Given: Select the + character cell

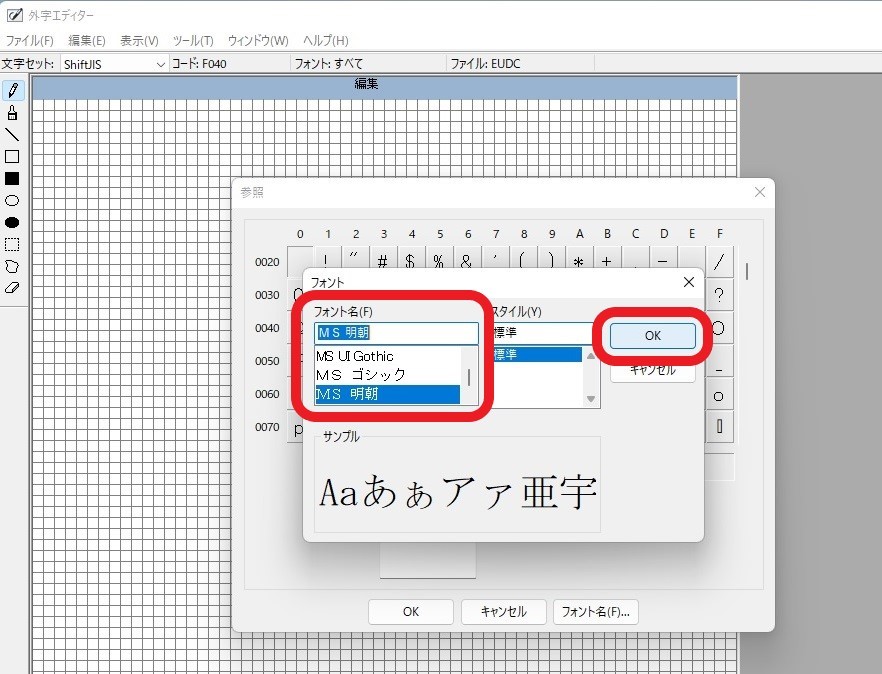Looking at the screenshot, I should [607, 260].
